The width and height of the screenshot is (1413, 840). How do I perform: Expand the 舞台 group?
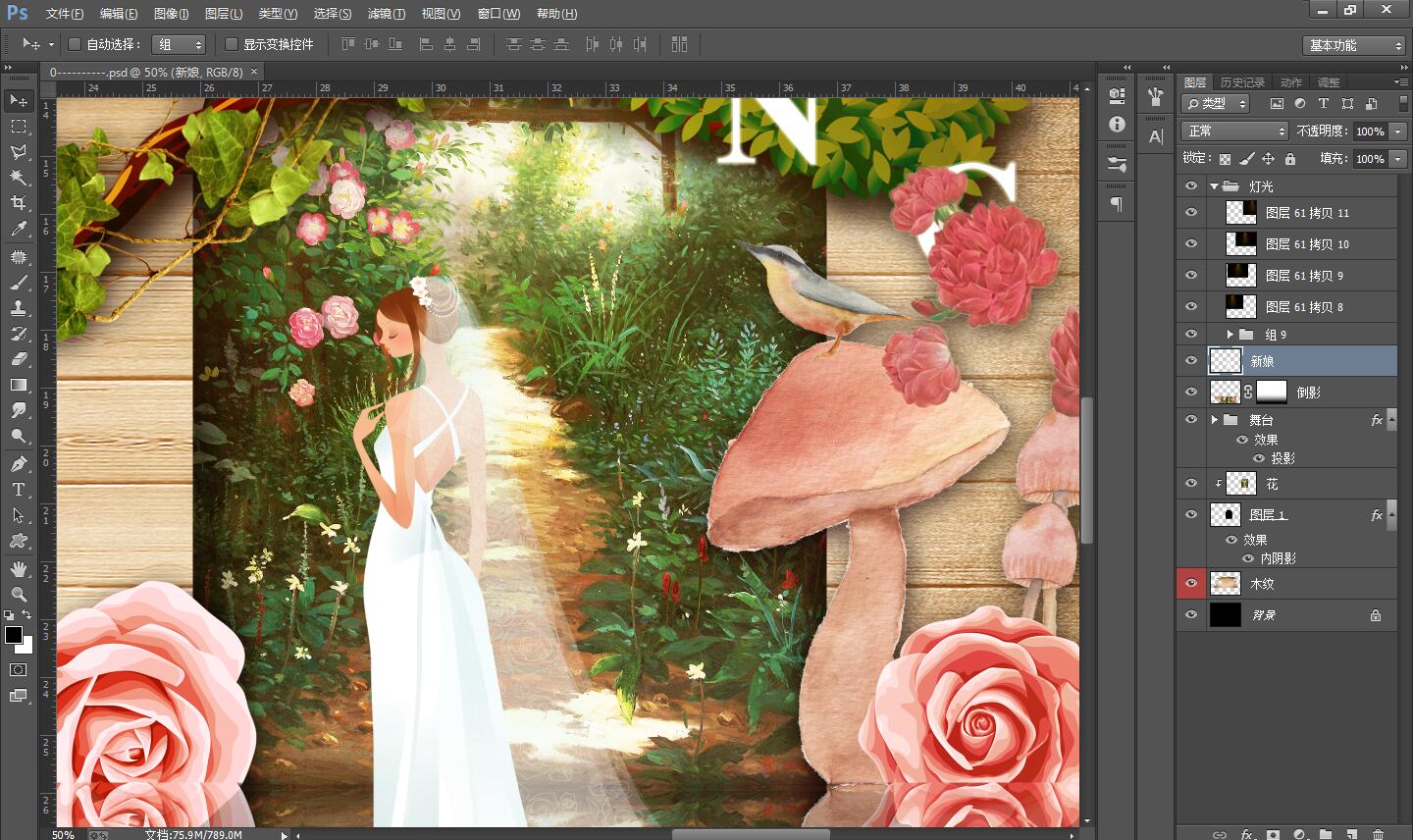1215,419
